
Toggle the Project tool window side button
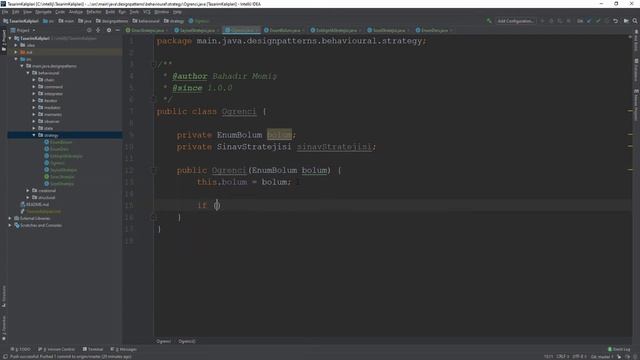4,41
